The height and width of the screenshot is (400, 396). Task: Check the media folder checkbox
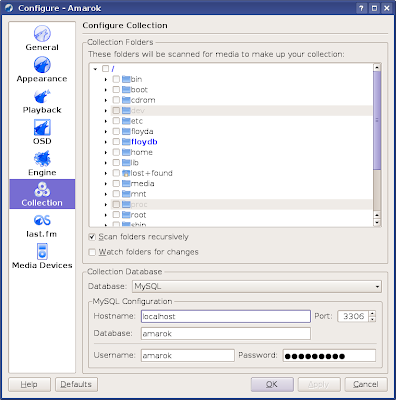point(116,183)
